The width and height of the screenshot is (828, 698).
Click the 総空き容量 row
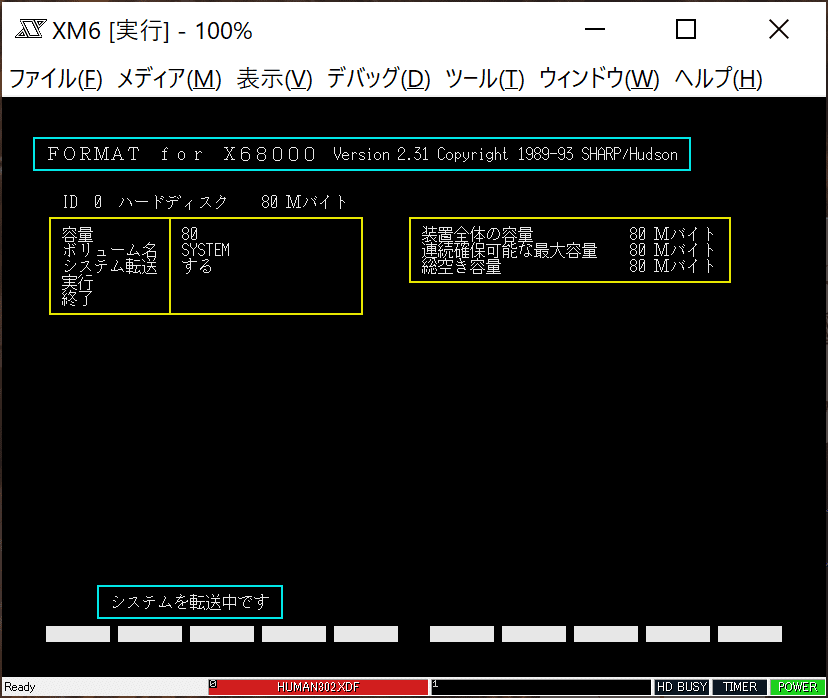[x=568, y=267]
